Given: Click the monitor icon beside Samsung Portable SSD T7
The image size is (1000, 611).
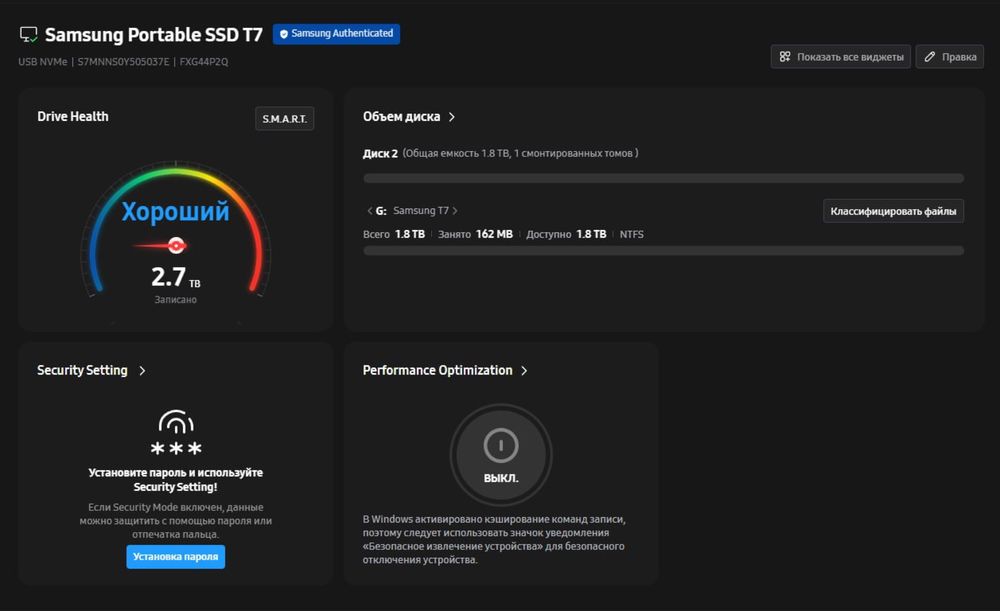Looking at the screenshot, I should tap(29, 34).
